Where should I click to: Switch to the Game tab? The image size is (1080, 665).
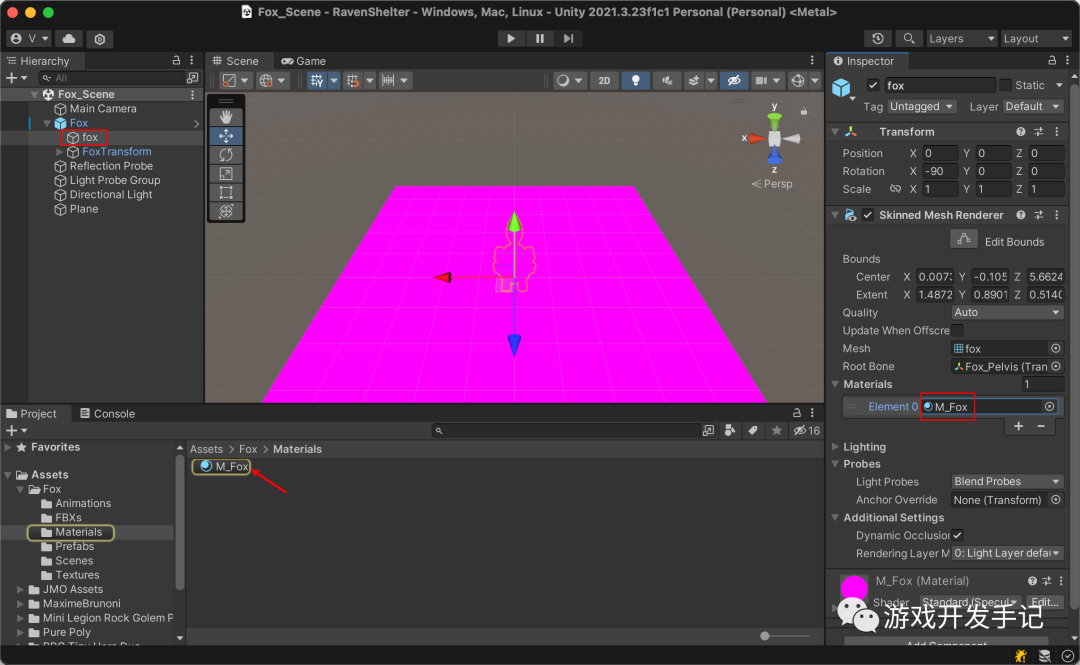303,61
